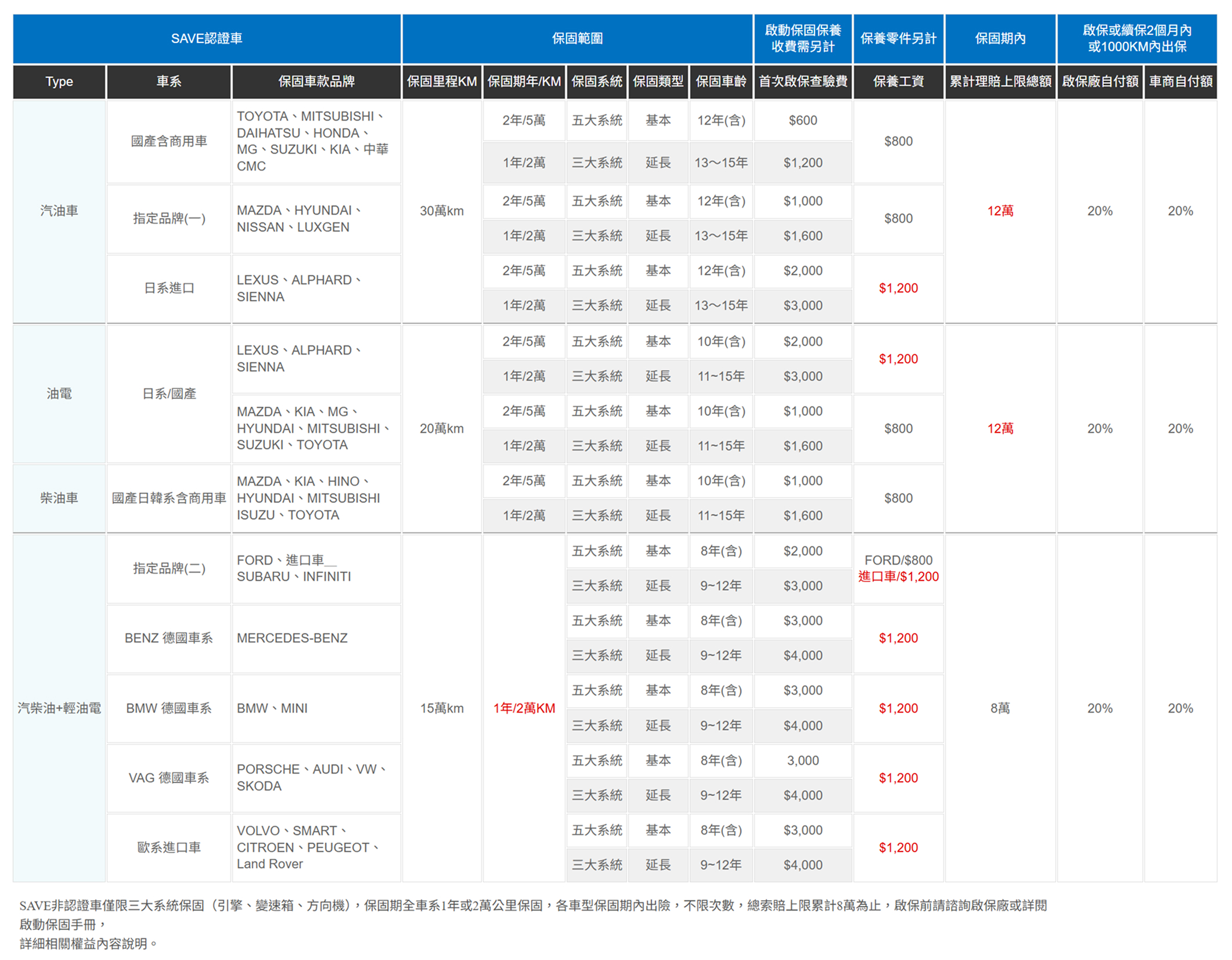Click the 3,000 fee in VAG row
1232x960 pixels.
(x=803, y=761)
